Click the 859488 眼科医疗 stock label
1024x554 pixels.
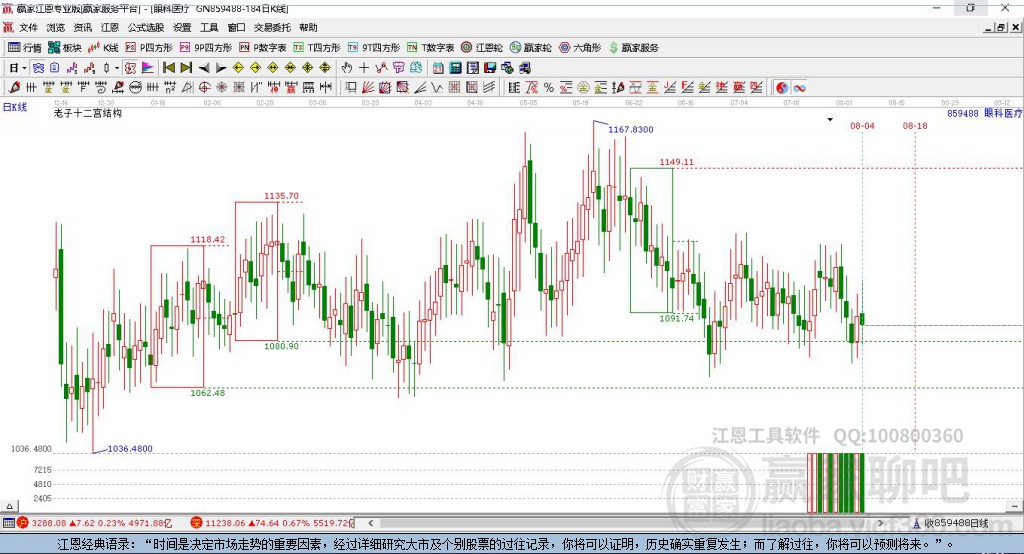(984, 113)
